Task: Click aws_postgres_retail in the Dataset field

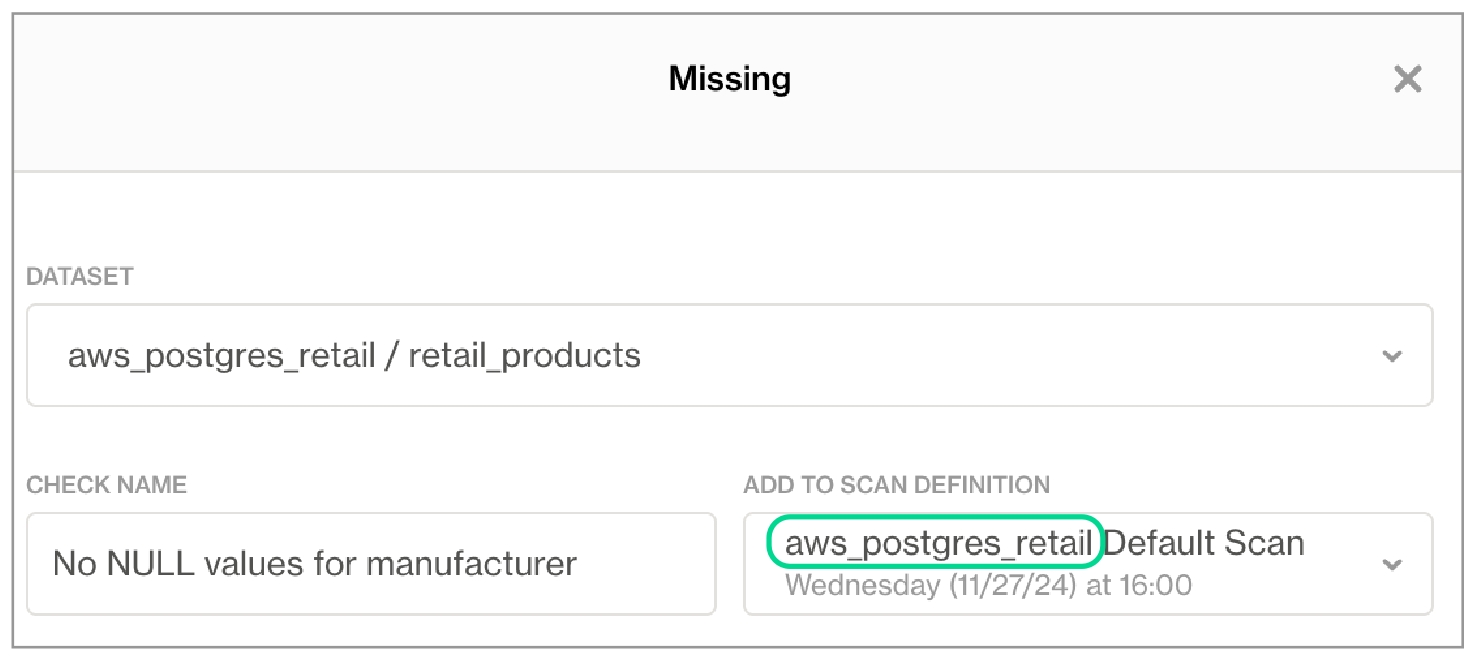Action: 221,356
